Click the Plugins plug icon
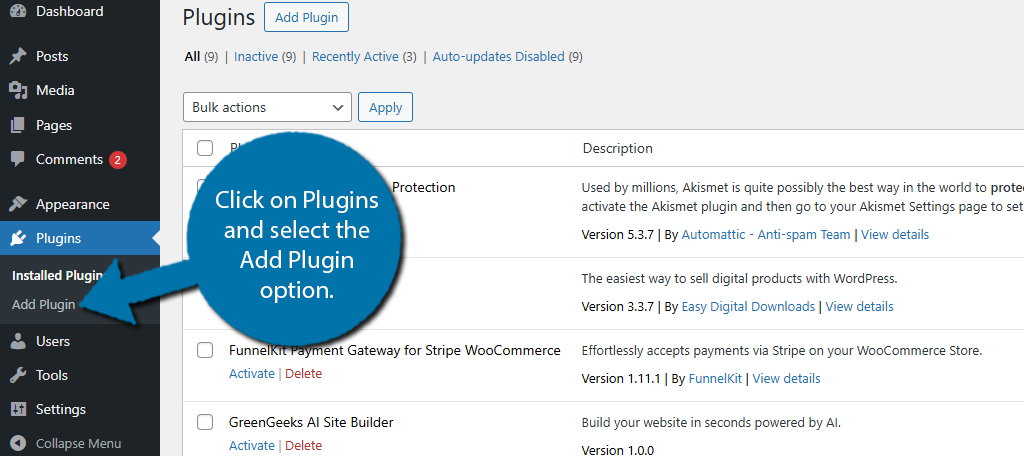 18,238
